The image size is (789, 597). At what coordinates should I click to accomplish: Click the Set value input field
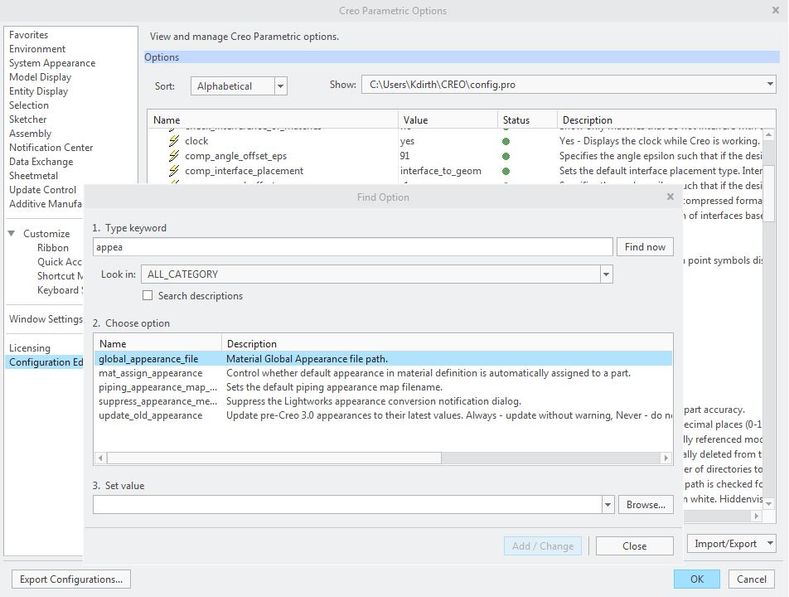click(348, 504)
